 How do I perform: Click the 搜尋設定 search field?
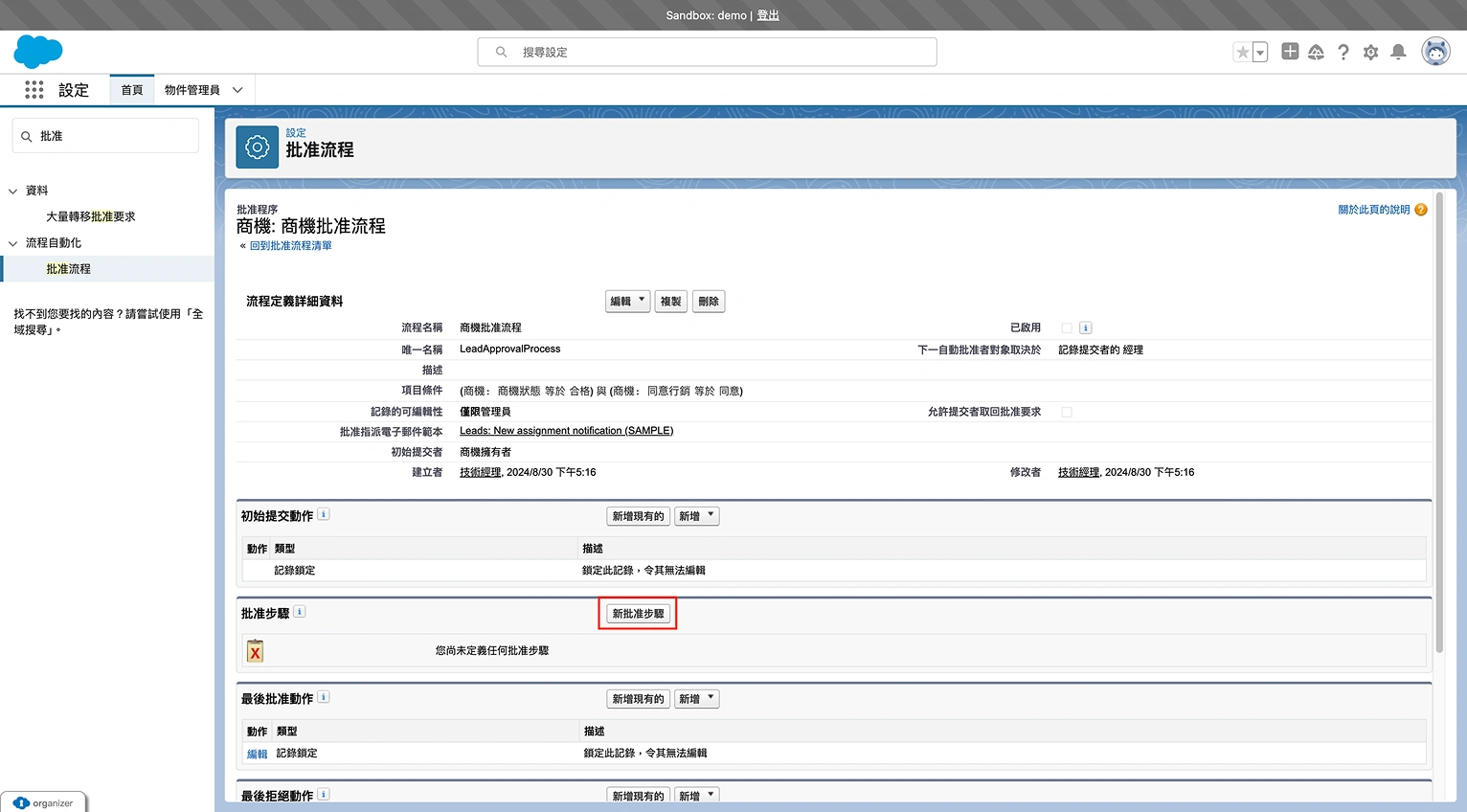[707, 53]
